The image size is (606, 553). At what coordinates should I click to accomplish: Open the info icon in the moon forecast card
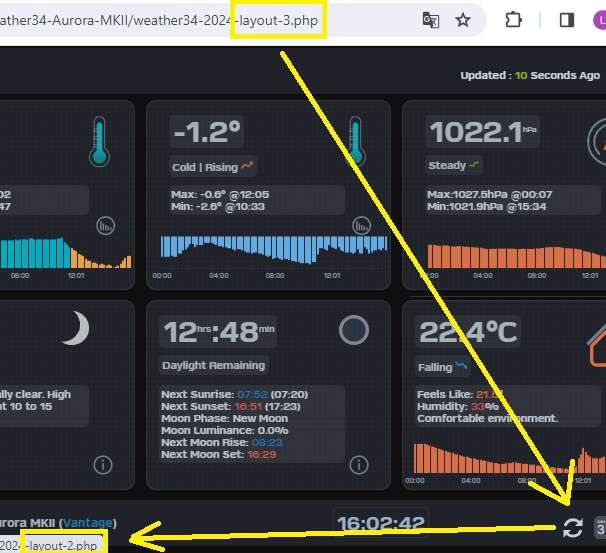click(x=103, y=465)
